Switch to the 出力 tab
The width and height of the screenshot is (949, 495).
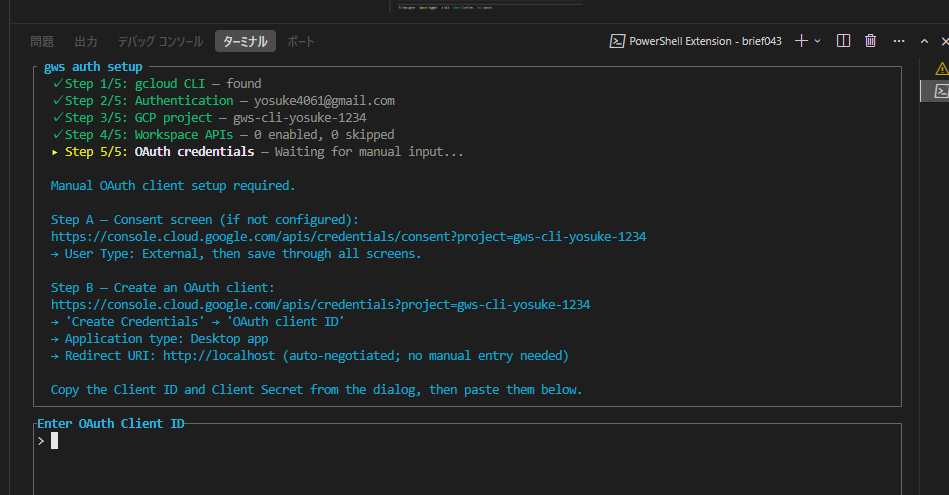(86, 41)
